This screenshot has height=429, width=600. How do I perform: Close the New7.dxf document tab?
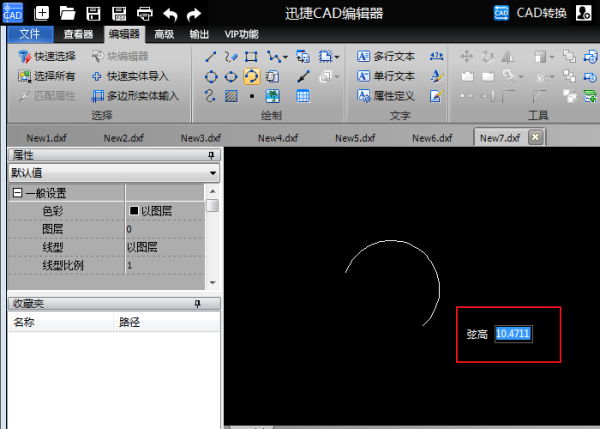[536, 138]
